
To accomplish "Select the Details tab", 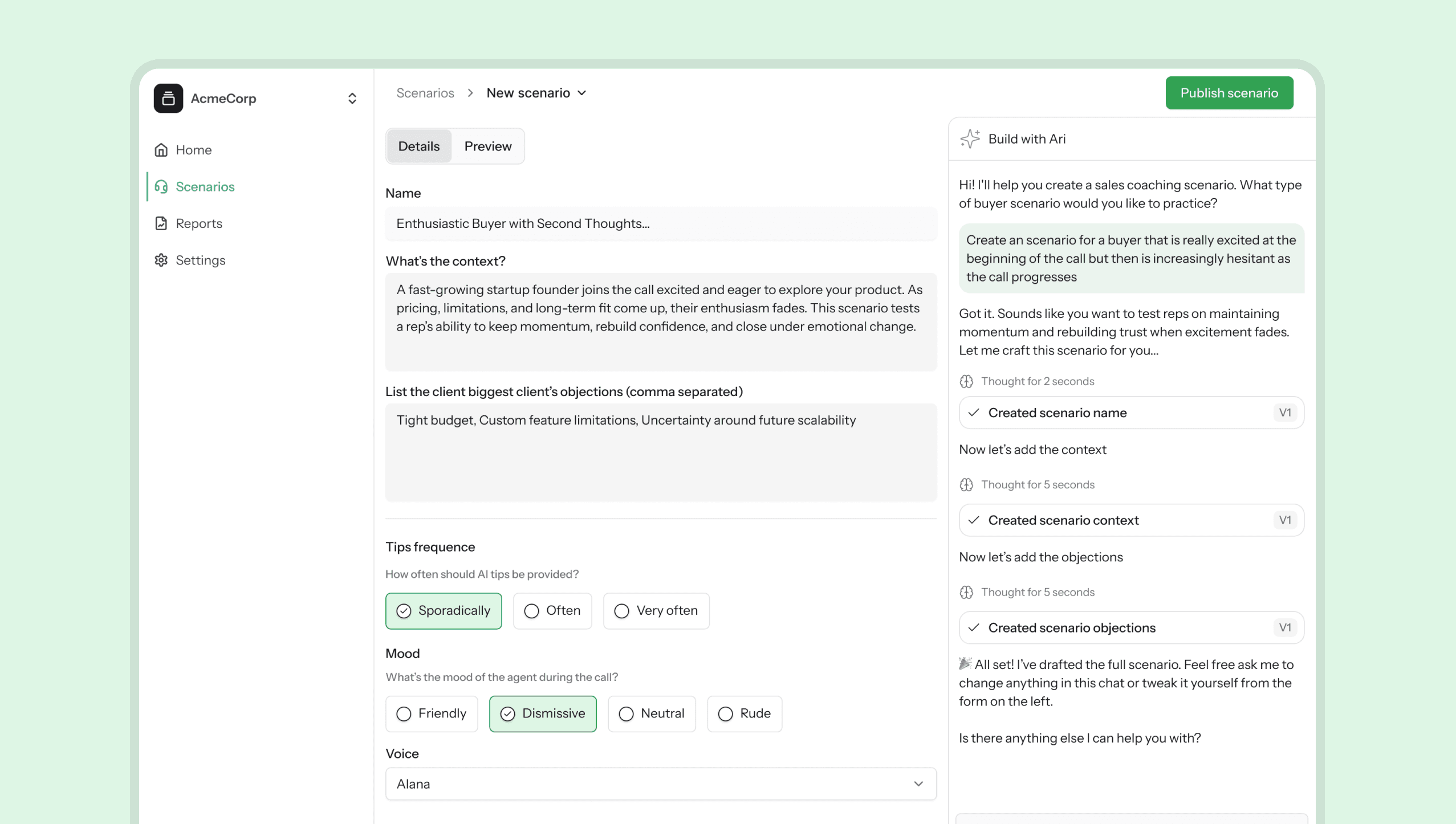I will [x=418, y=146].
